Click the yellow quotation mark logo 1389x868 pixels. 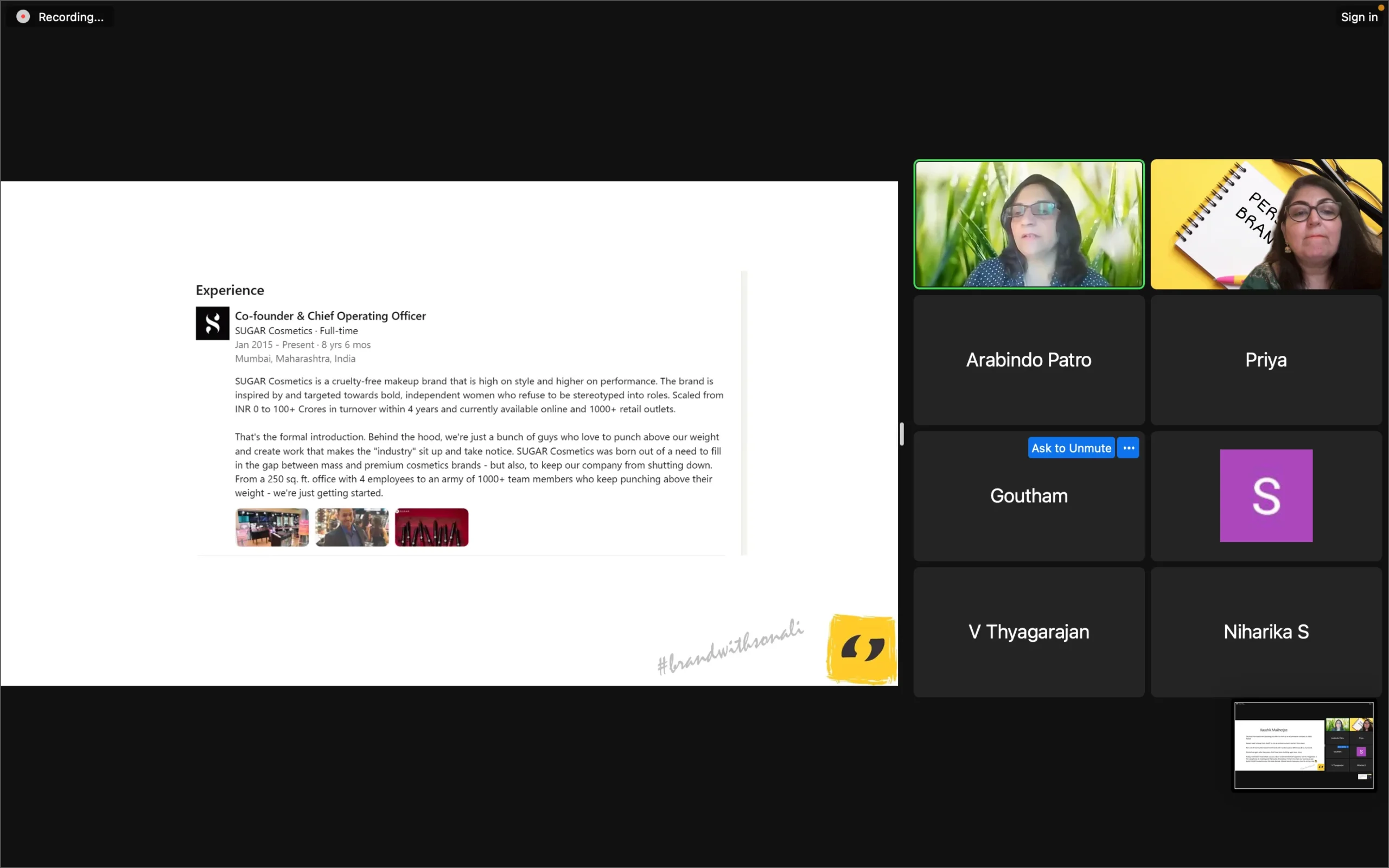click(x=862, y=649)
